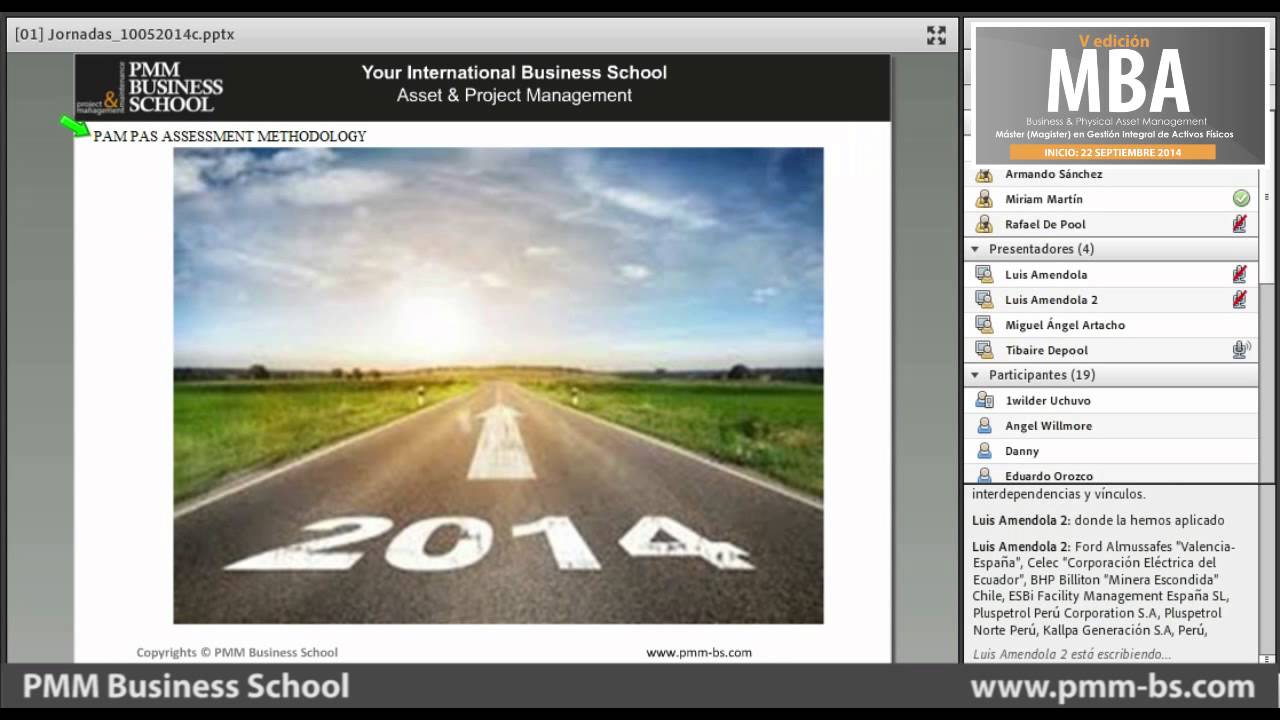
Task: Click the green check status icon for Miriam Martín
Action: pyautogui.click(x=1241, y=199)
